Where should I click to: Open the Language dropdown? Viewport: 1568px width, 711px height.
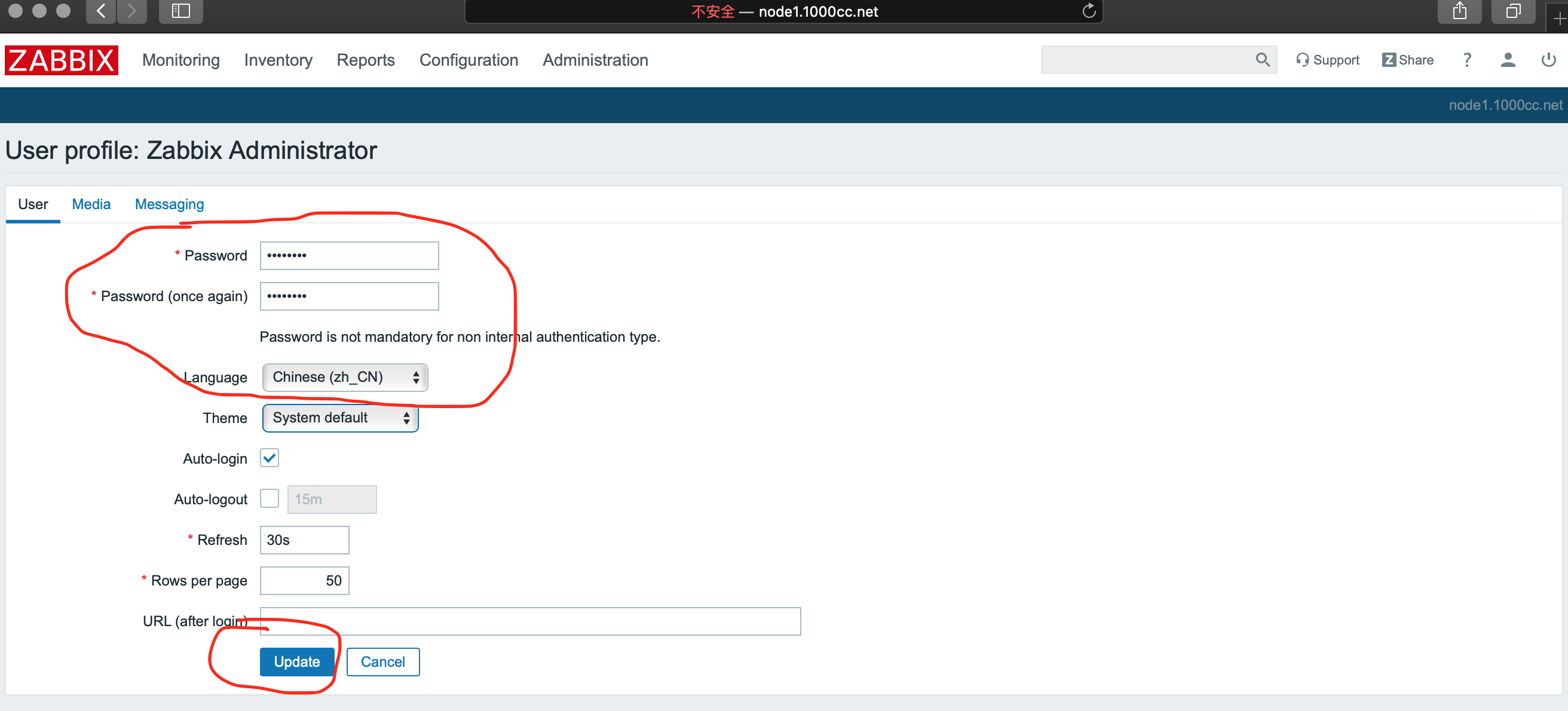pos(345,378)
